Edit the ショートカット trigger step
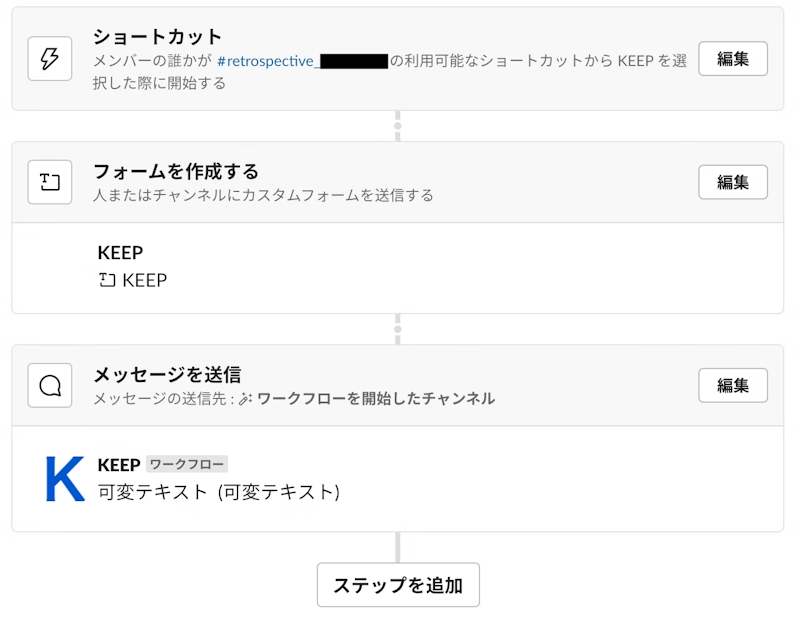Screen dimensions: 799x621 [x=733, y=59]
